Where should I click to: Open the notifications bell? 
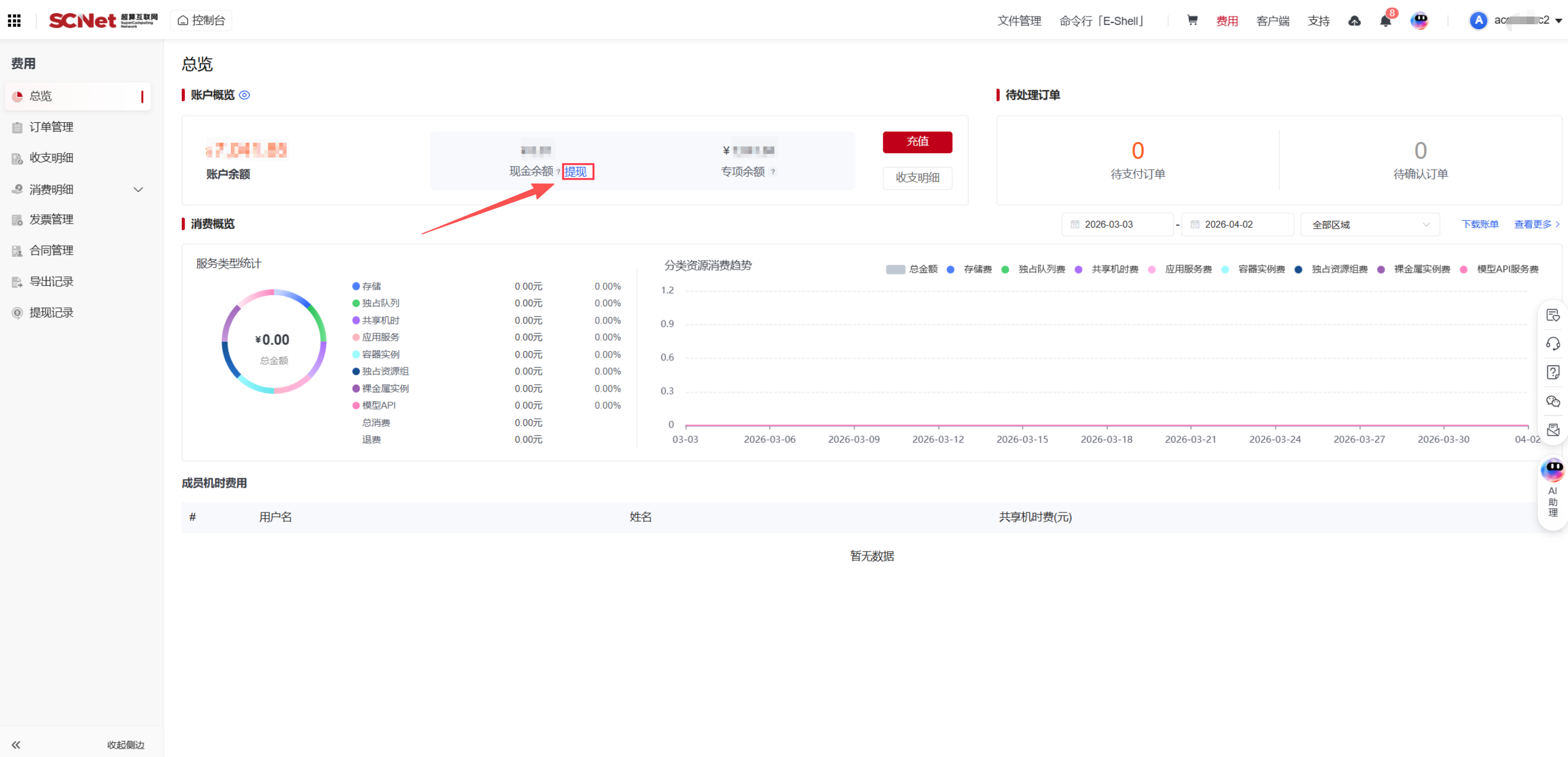point(1385,21)
